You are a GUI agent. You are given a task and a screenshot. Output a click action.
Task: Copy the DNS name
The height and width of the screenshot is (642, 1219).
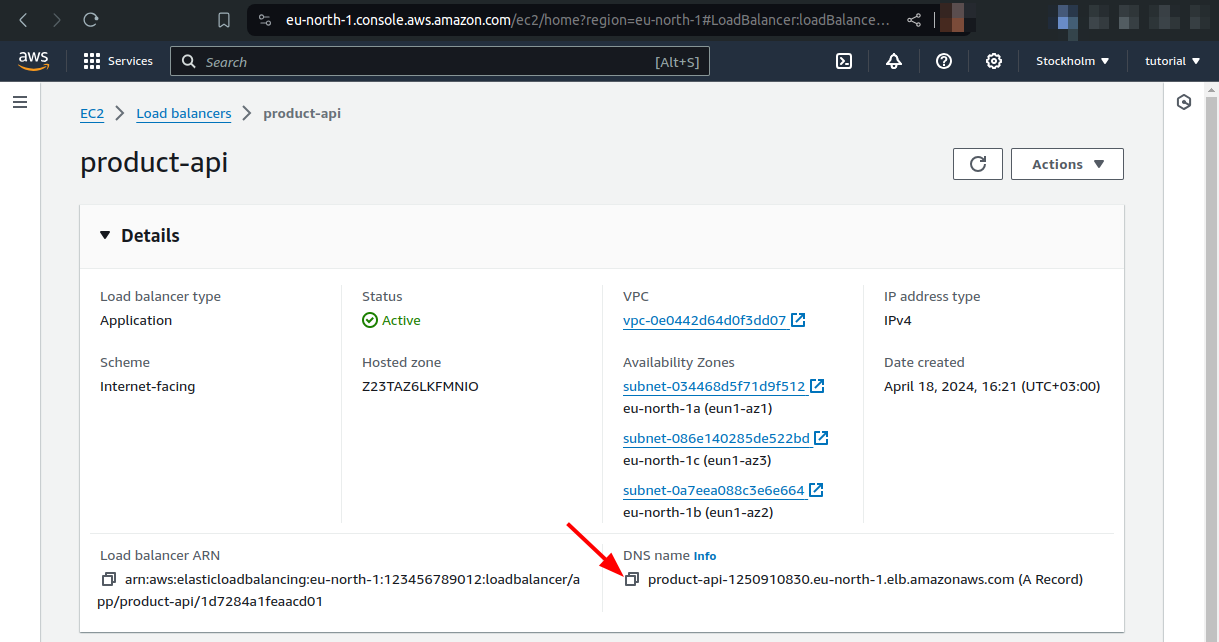point(632,580)
